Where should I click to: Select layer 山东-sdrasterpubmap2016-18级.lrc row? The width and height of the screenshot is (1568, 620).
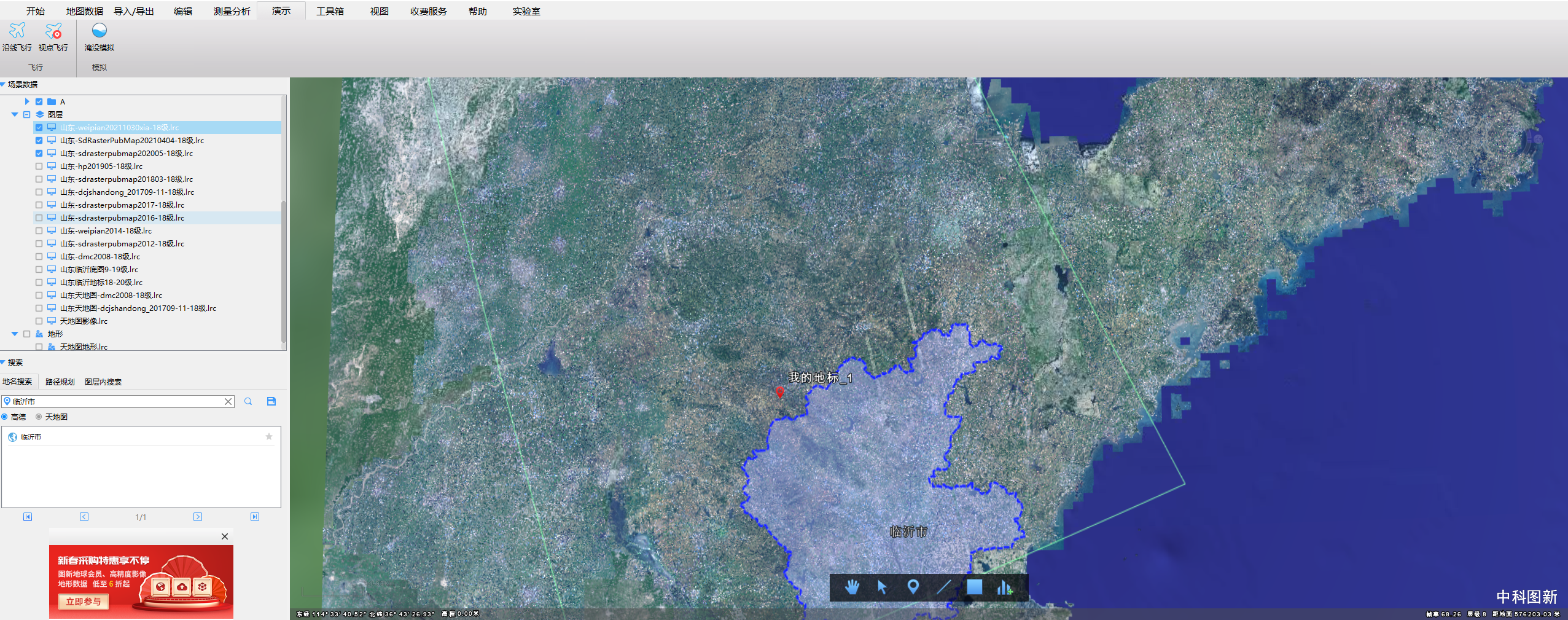click(157, 218)
